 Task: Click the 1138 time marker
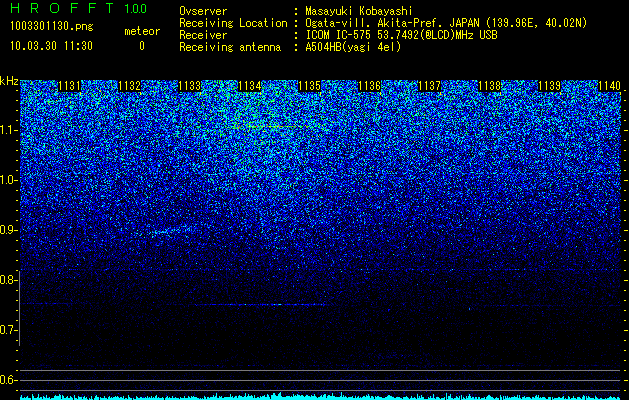pyautogui.click(x=489, y=86)
